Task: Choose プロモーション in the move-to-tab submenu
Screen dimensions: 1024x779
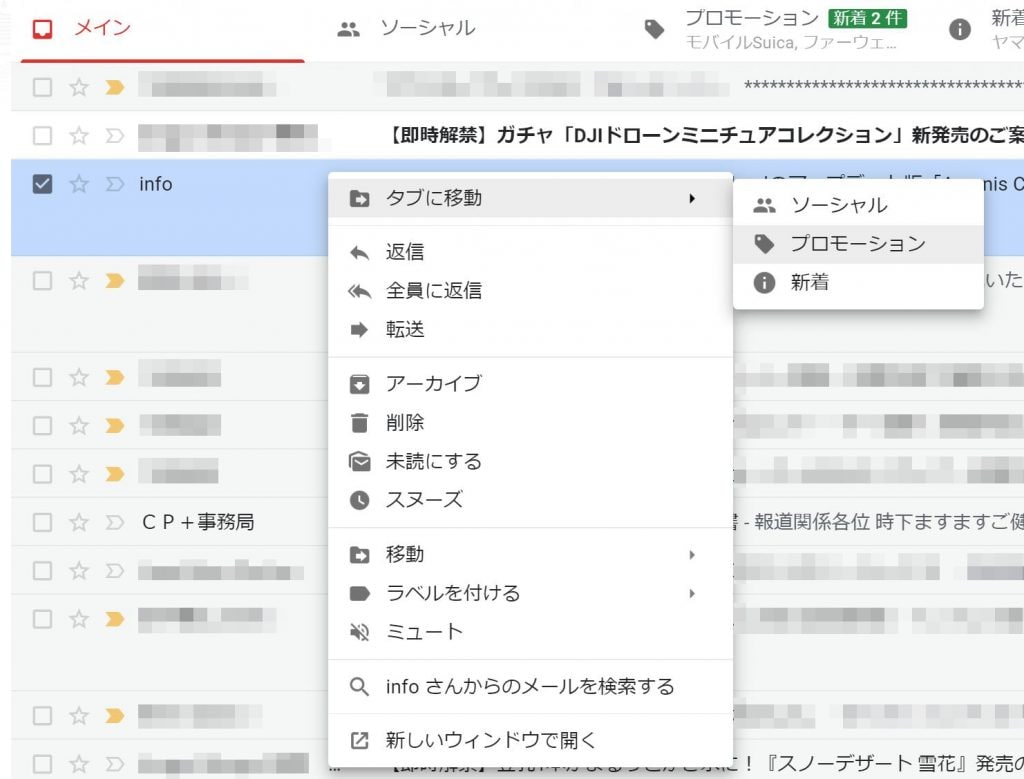Action: pyautogui.click(x=857, y=244)
